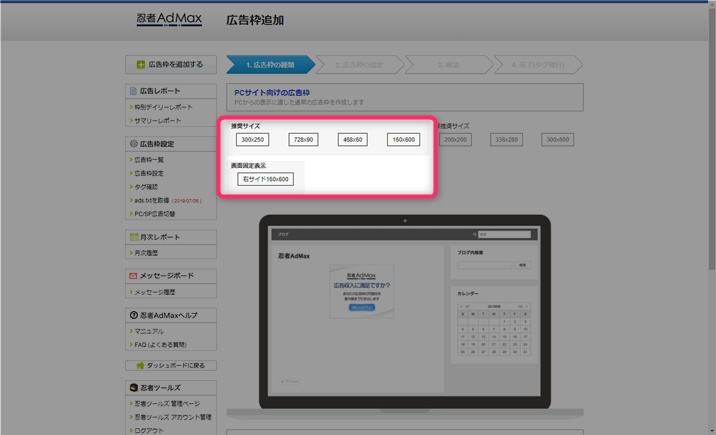The image size is (716, 435).
Task: Open マニュアル help link
Action: point(149,331)
